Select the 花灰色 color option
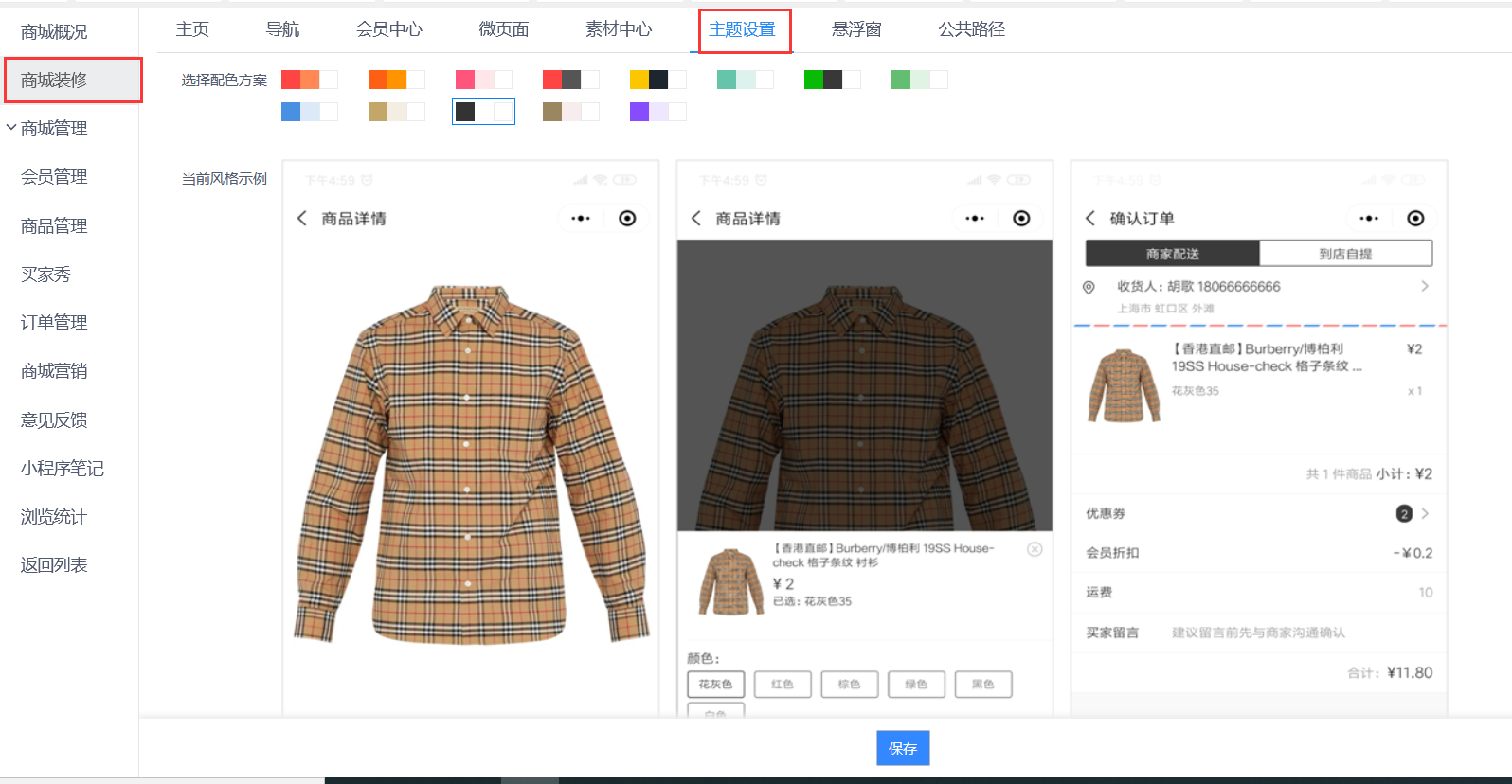Image resolution: width=1512 pixels, height=784 pixels. tap(716, 685)
